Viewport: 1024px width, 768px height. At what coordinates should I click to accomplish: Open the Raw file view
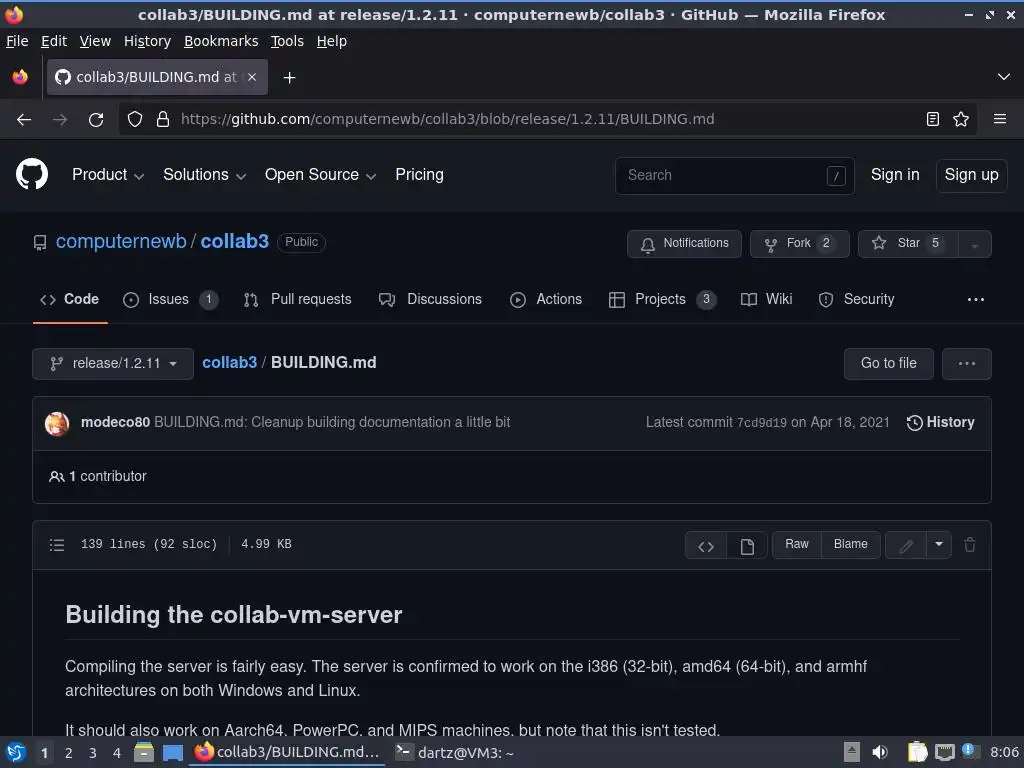797,545
